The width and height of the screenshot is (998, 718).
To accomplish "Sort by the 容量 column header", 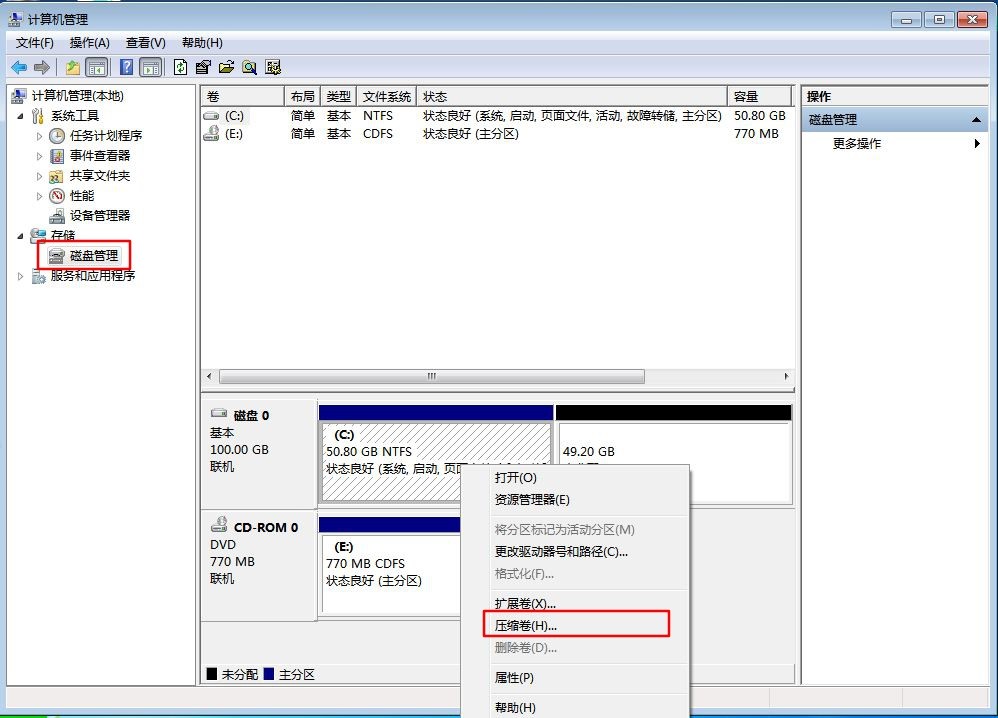I will (759, 96).
